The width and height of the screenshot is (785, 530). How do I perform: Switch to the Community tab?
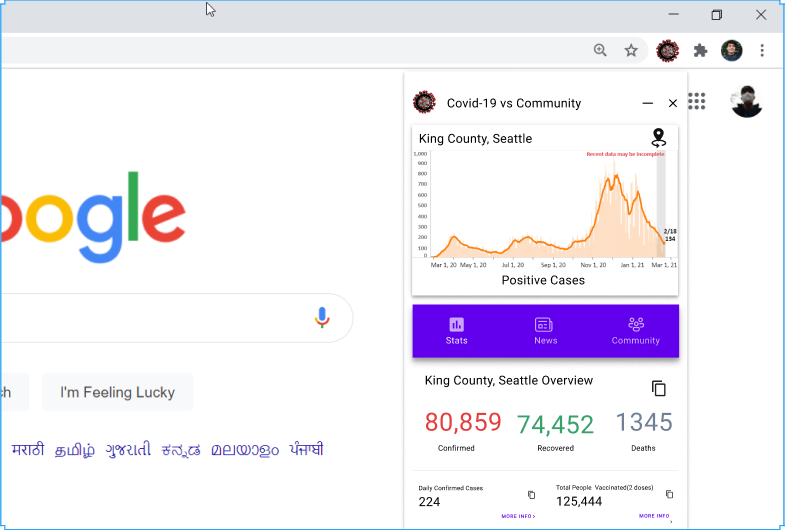pos(636,331)
